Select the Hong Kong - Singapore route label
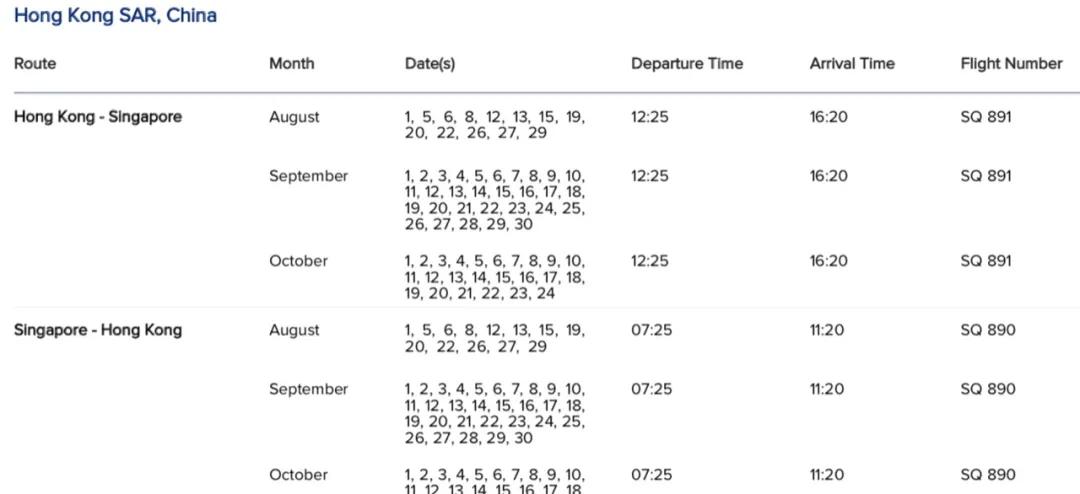The width and height of the screenshot is (1080, 494). (98, 117)
